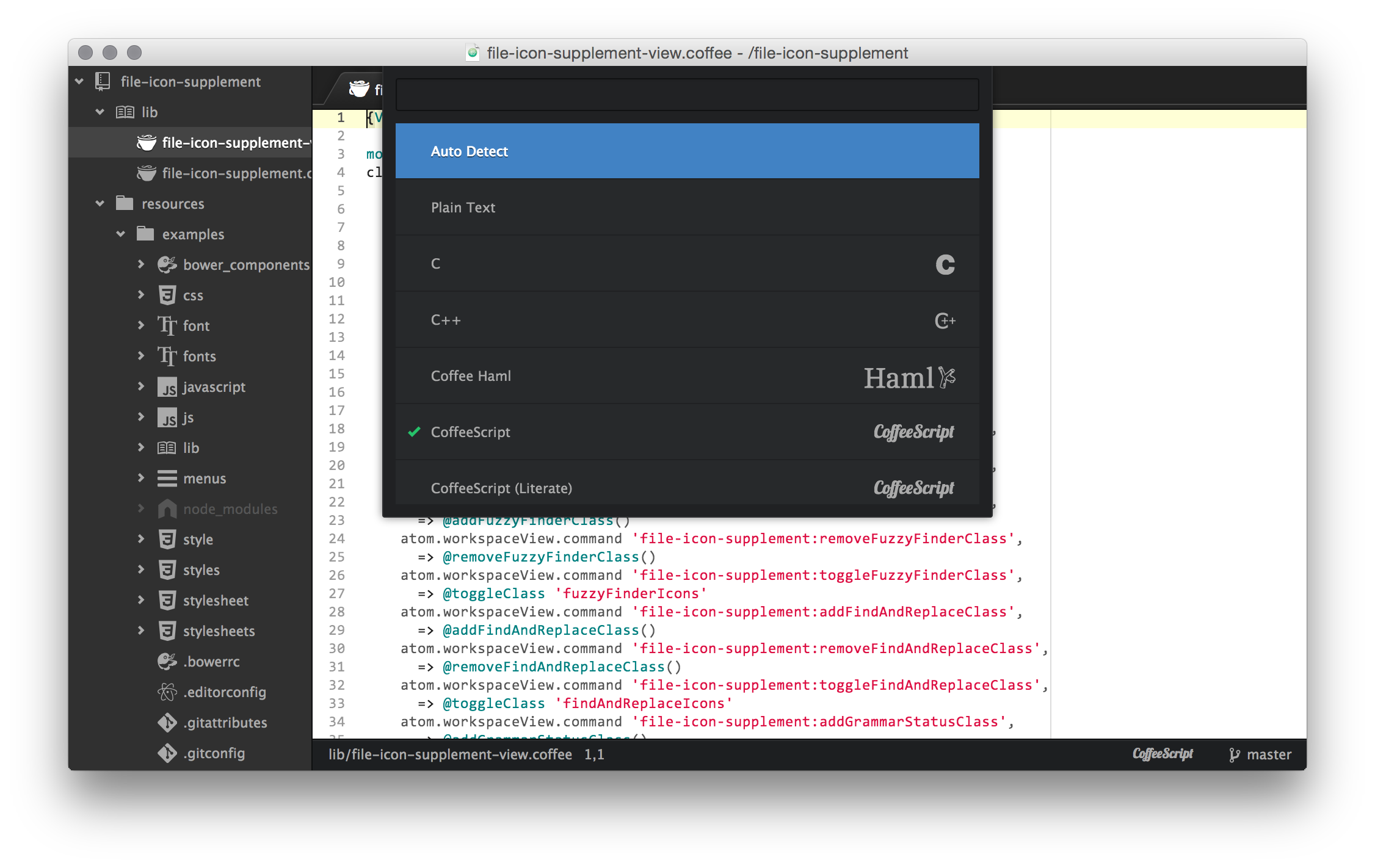Click the javascript folder JS icon

[167, 387]
